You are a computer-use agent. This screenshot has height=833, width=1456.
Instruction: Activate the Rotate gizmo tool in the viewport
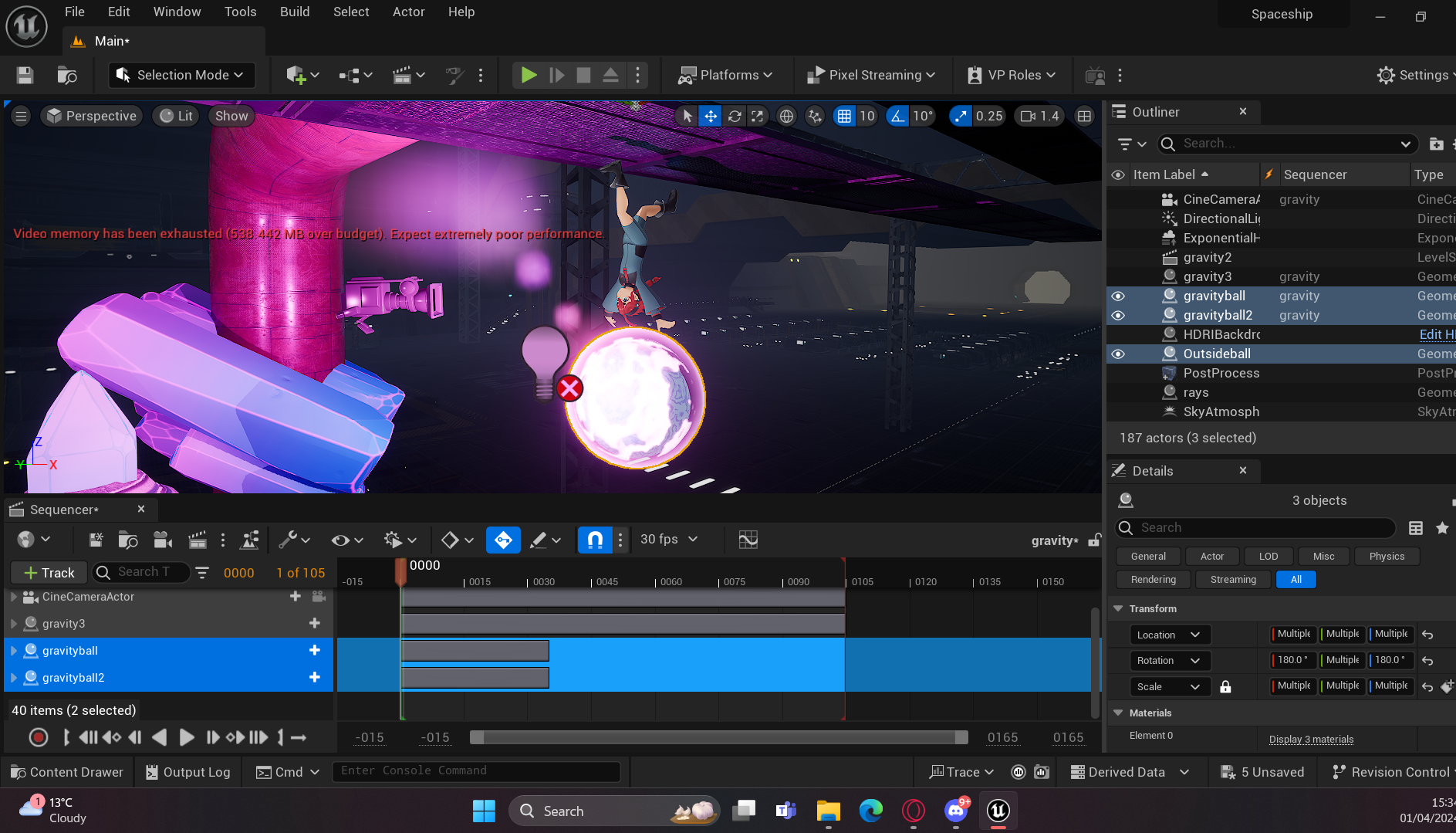(735, 116)
